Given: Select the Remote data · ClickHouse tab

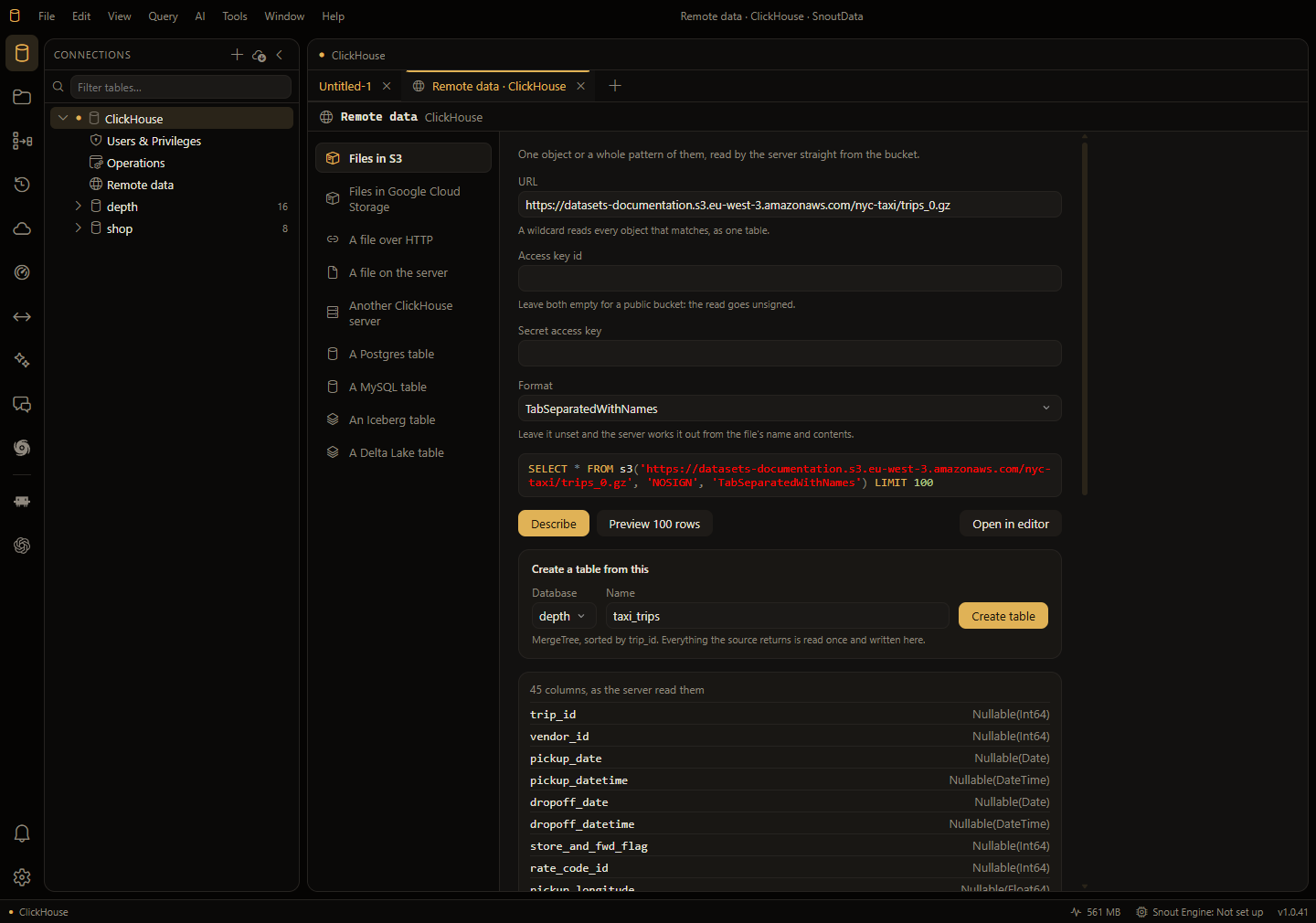Looking at the screenshot, I should [499, 86].
